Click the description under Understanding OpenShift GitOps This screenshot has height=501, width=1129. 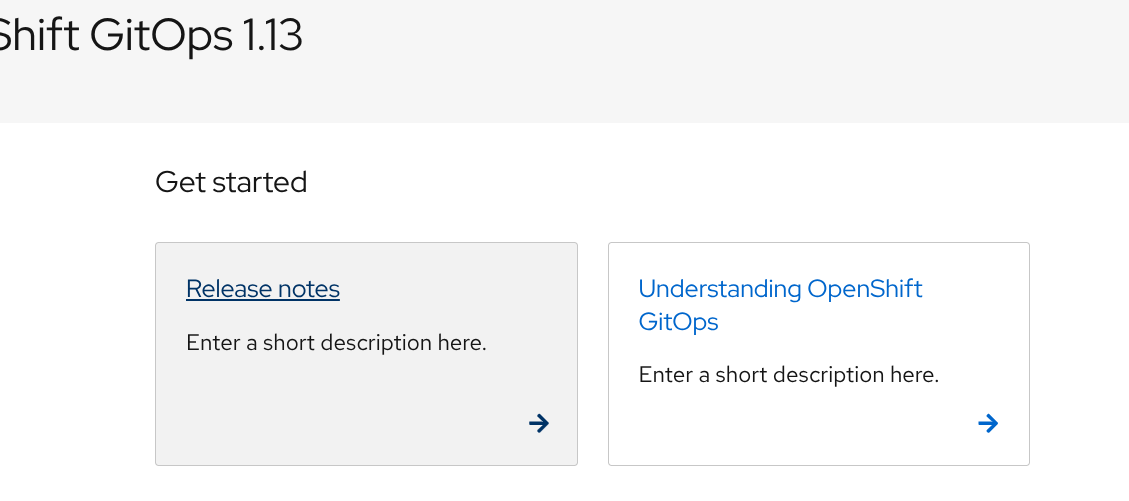coord(788,375)
